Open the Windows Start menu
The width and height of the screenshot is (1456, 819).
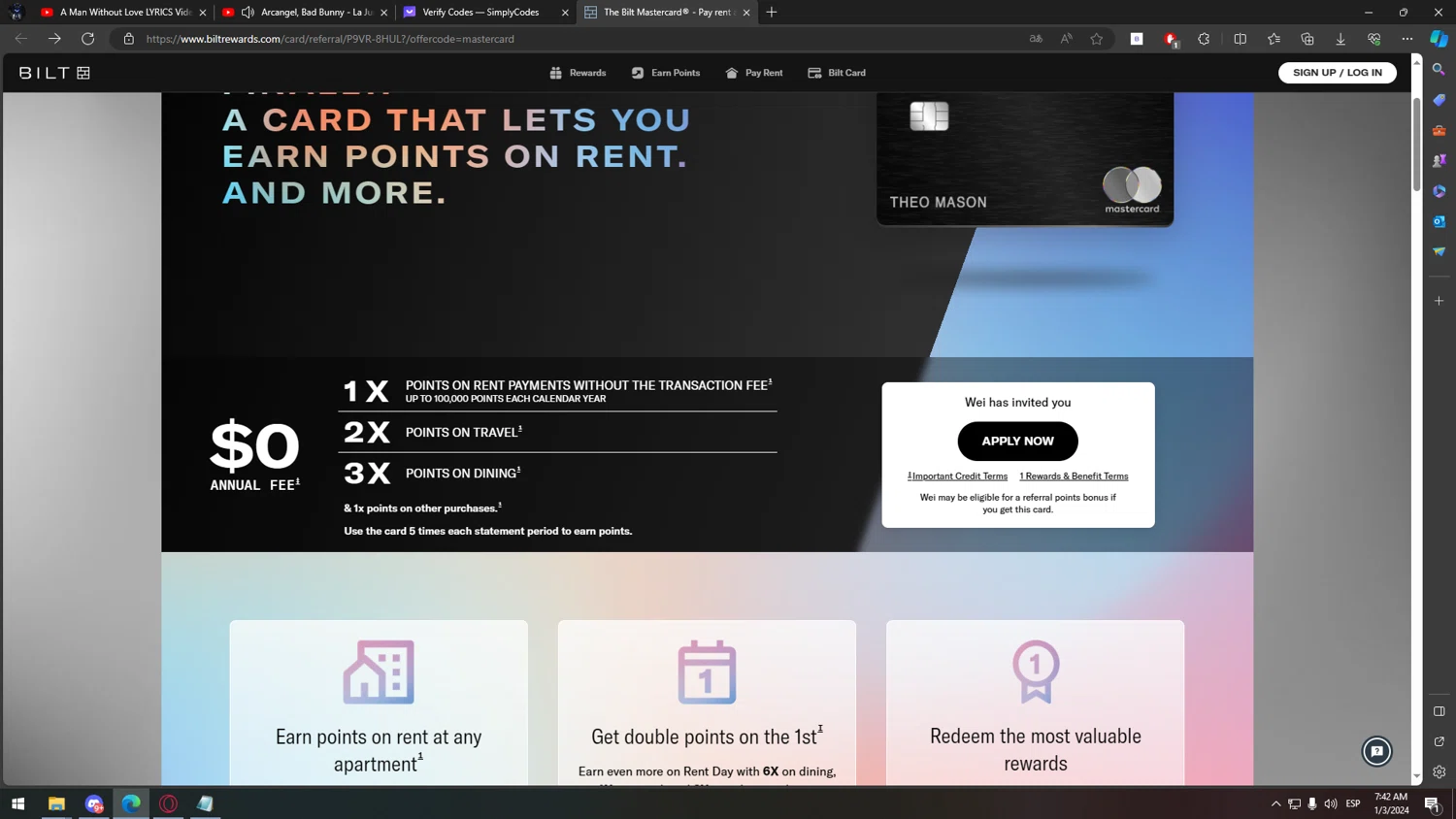(x=17, y=803)
